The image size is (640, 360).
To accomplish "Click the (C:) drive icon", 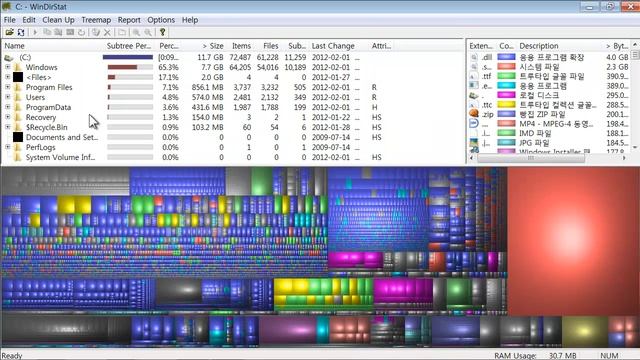I will 9,58.
